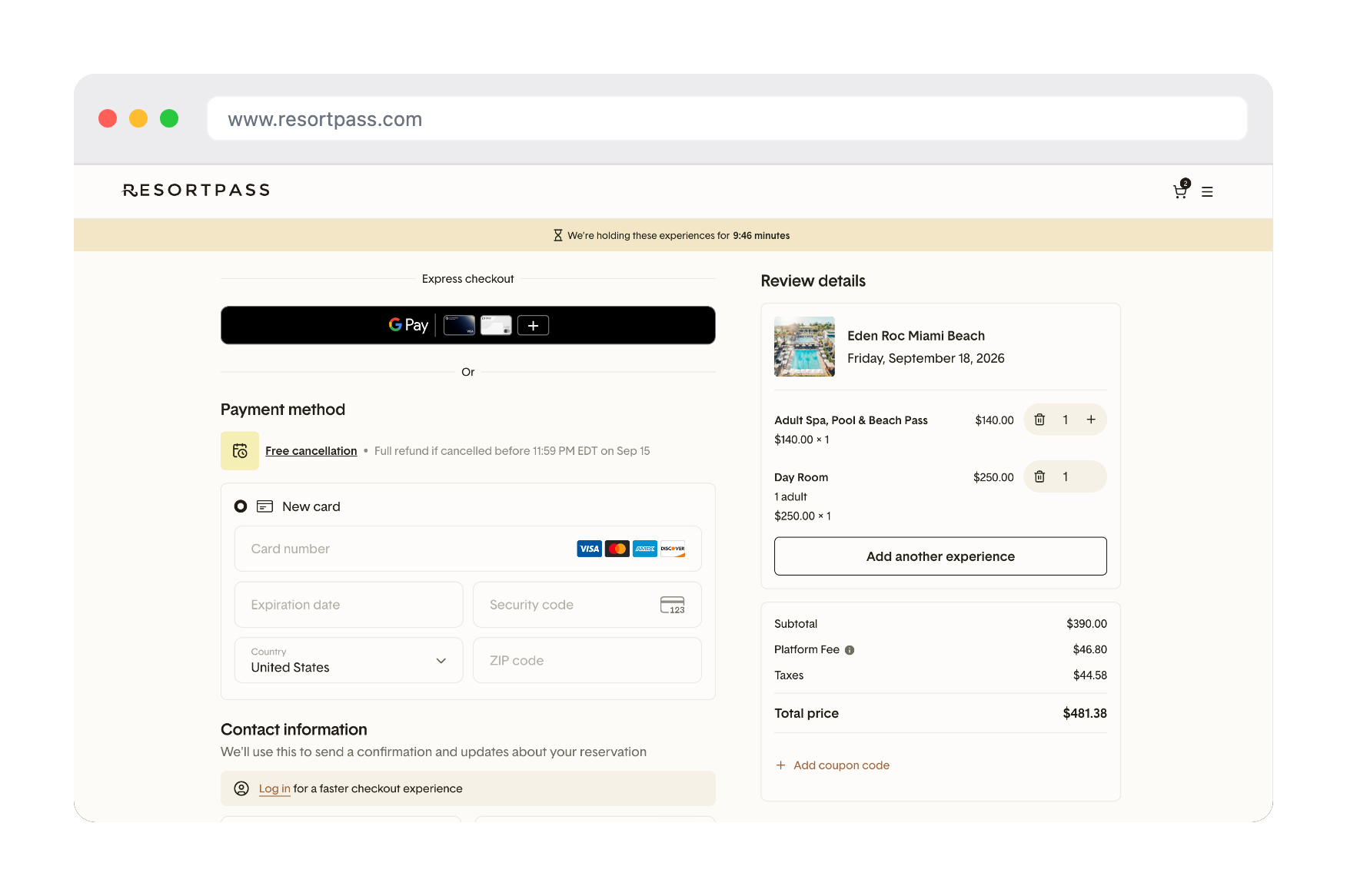
Task: Click the Subtotal $390.00 amount
Action: [1086, 624]
